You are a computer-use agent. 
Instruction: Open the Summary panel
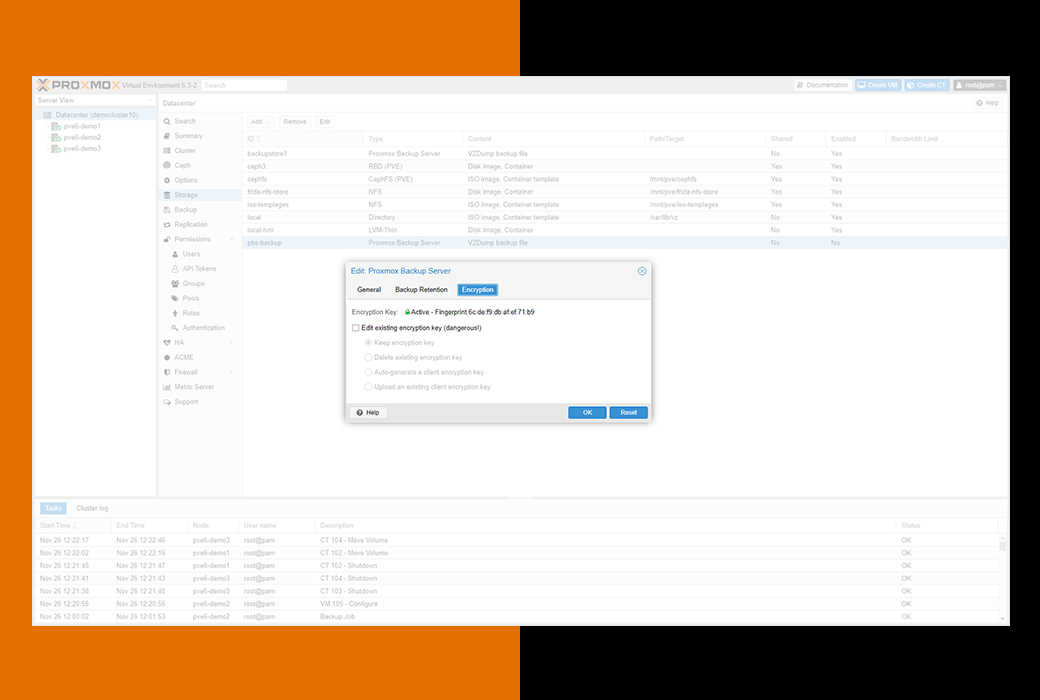click(183, 136)
